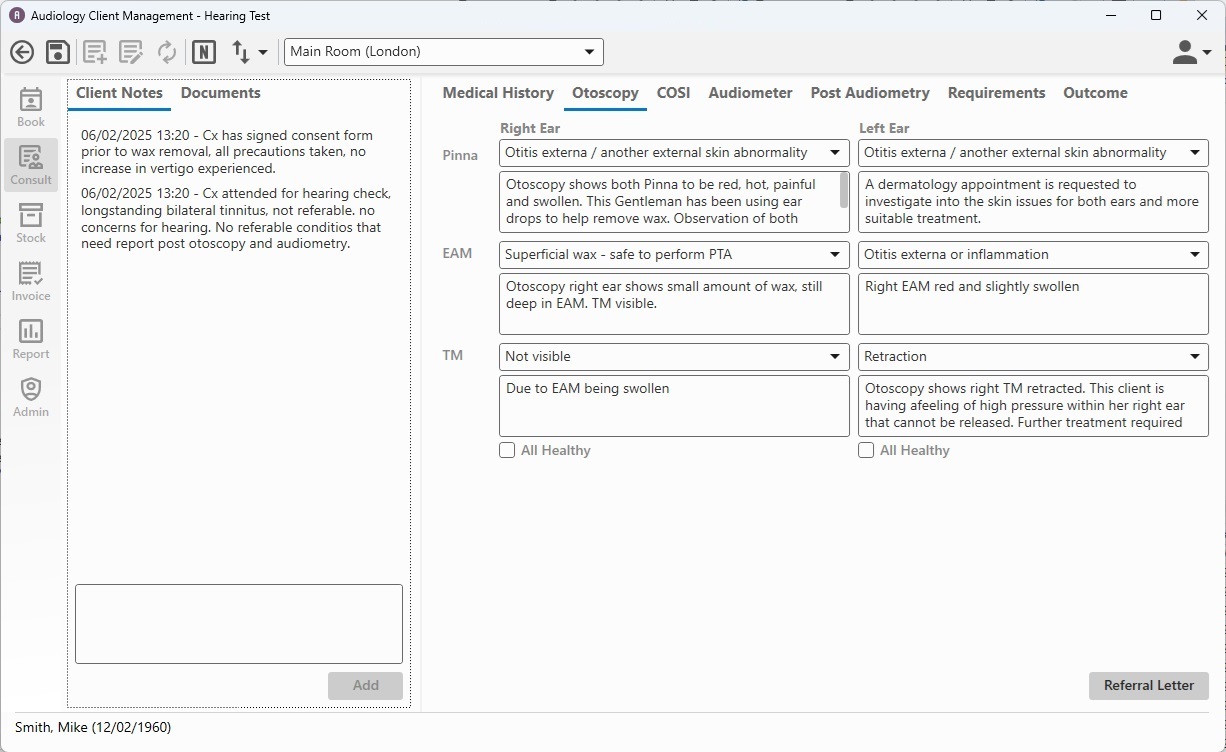Open the Invoice section

pyautogui.click(x=30, y=278)
